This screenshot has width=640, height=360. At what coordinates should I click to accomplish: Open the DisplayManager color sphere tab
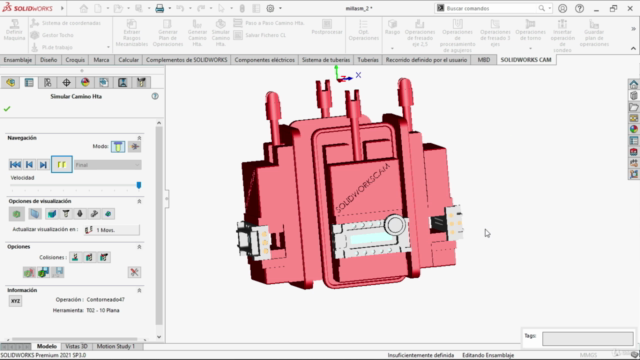85,82
